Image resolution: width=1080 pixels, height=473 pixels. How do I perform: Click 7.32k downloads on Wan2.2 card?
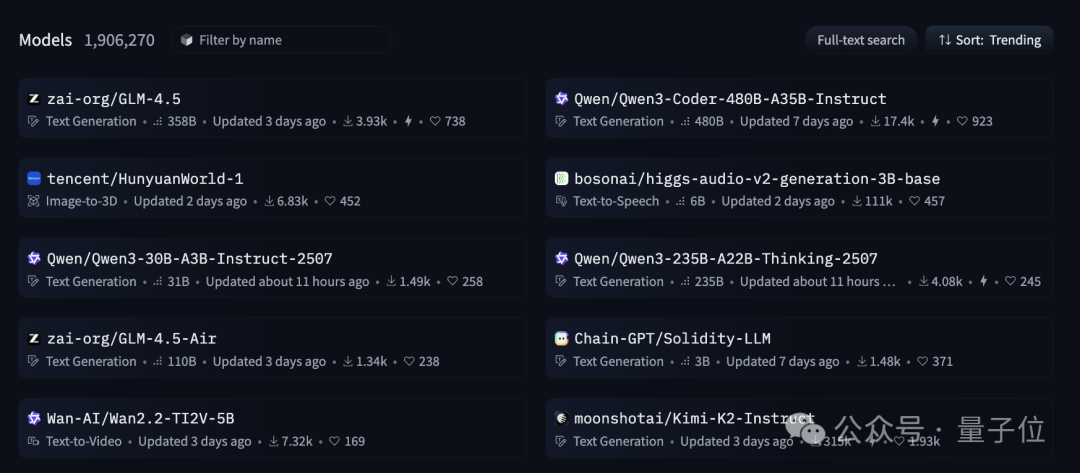pyautogui.click(x=296, y=441)
